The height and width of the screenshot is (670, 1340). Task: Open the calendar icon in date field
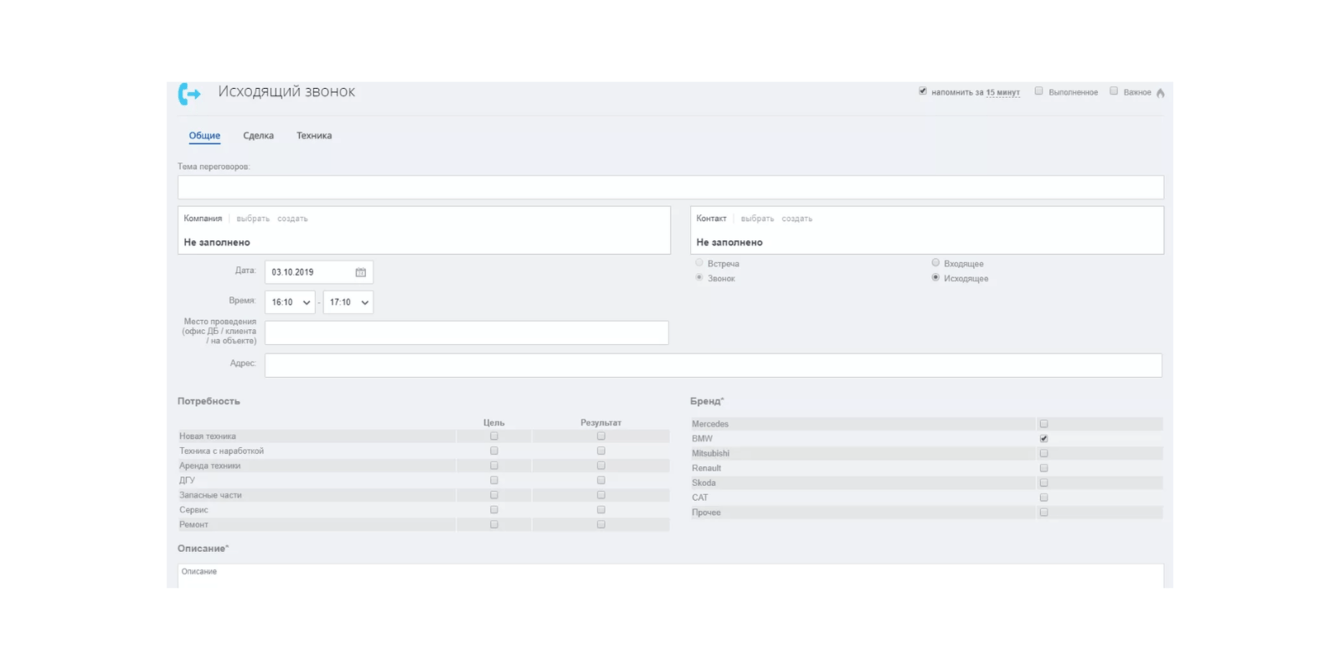point(361,272)
